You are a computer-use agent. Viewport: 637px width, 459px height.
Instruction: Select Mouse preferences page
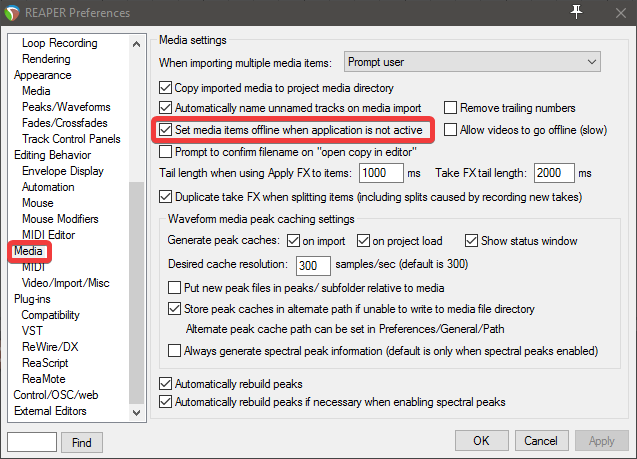pos(37,203)
